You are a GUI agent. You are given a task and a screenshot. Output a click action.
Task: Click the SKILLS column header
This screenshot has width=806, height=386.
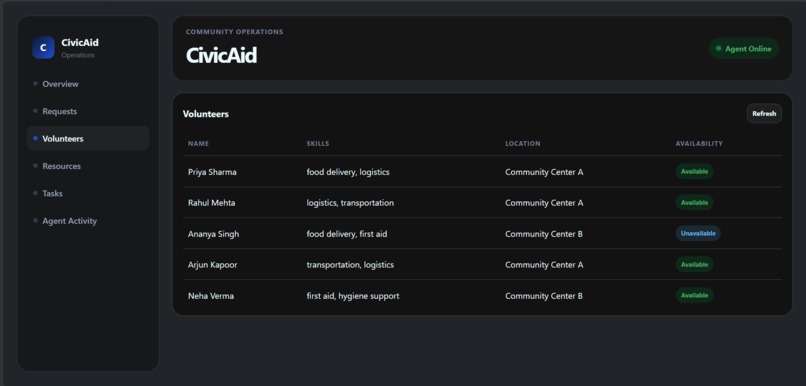point(318,143)
